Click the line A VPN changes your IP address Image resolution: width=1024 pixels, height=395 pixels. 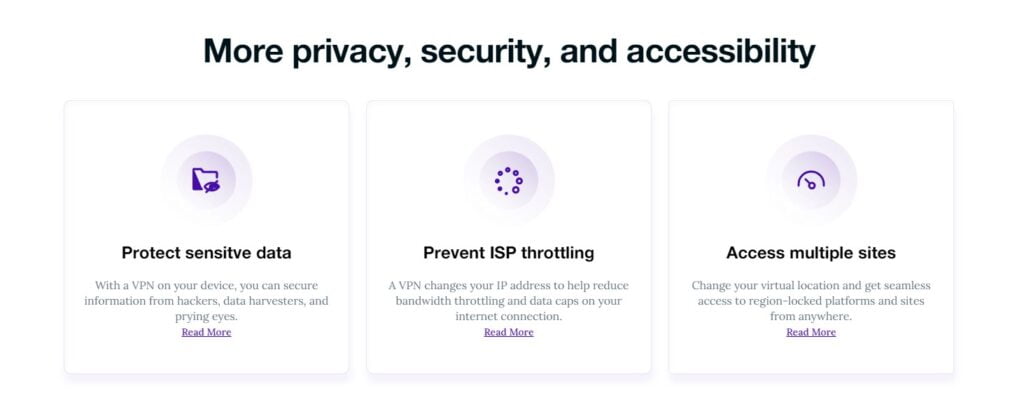coord(509,286)
